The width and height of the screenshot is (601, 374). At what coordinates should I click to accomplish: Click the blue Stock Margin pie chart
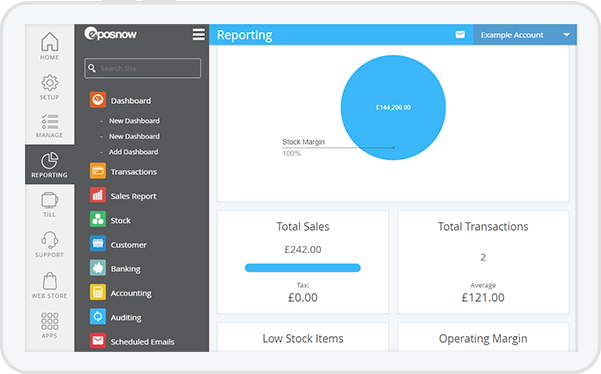393,108
